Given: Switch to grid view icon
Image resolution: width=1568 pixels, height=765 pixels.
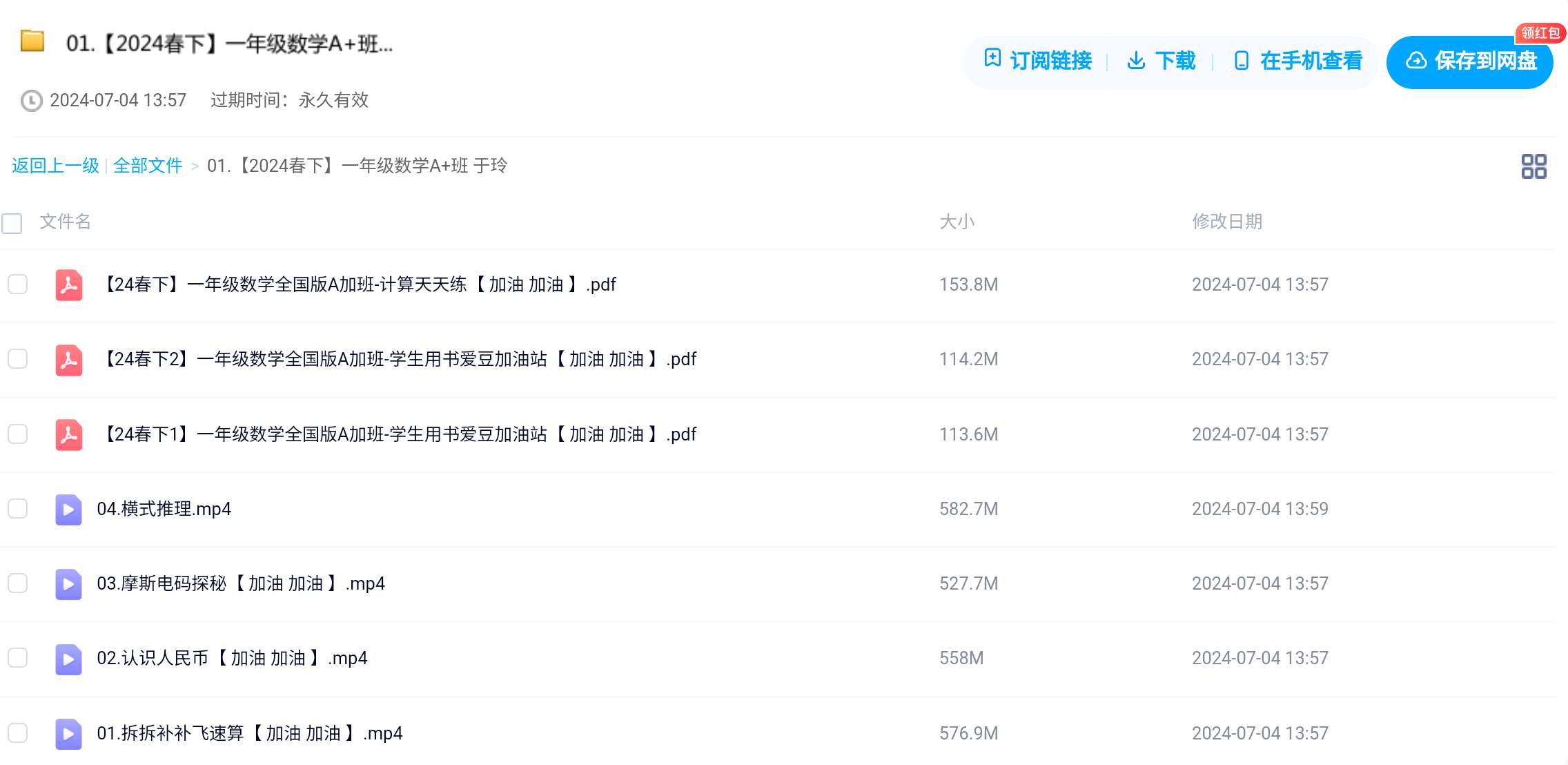Looking at the screenshot, I should click(x=1533, y=166).
